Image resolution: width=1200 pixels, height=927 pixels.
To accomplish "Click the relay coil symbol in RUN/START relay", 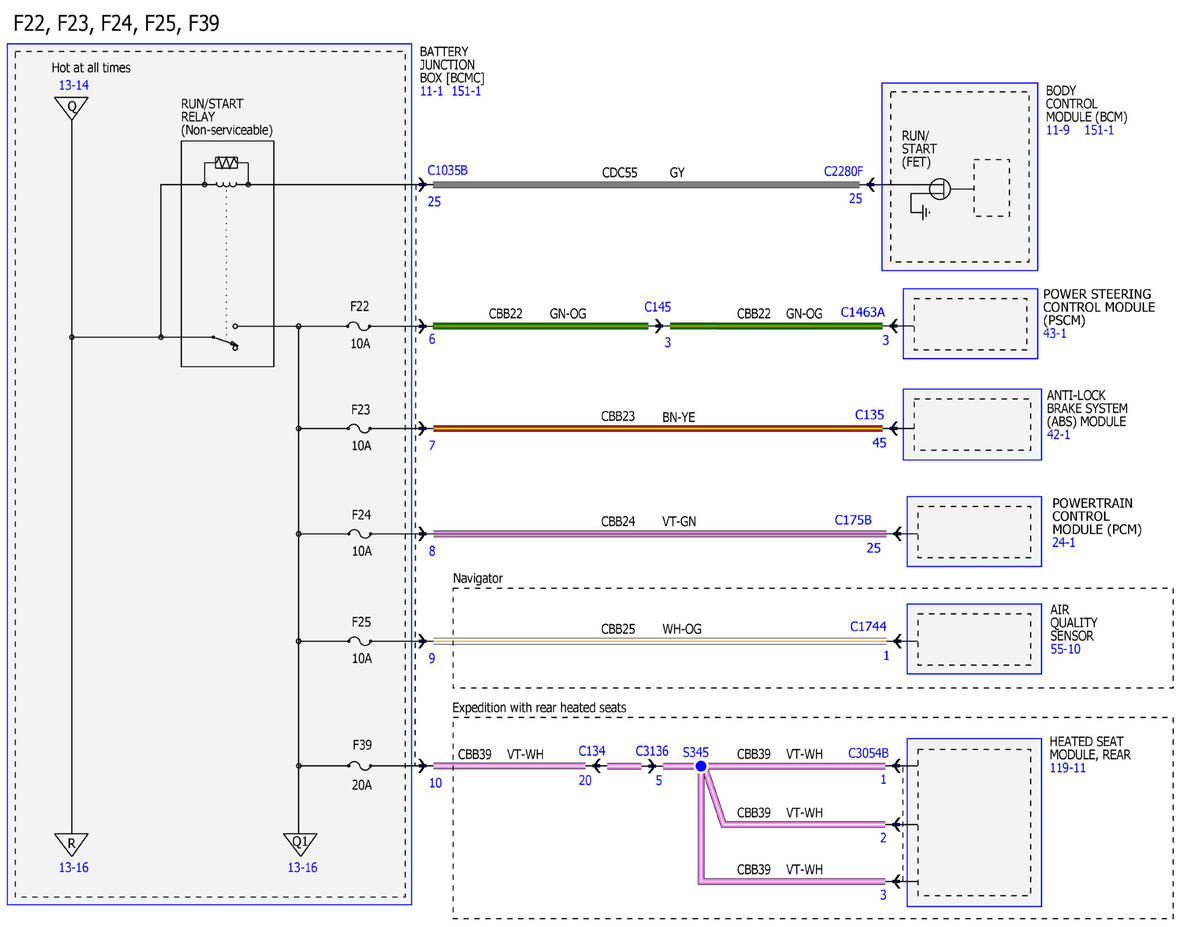I will tap(226, 174).
